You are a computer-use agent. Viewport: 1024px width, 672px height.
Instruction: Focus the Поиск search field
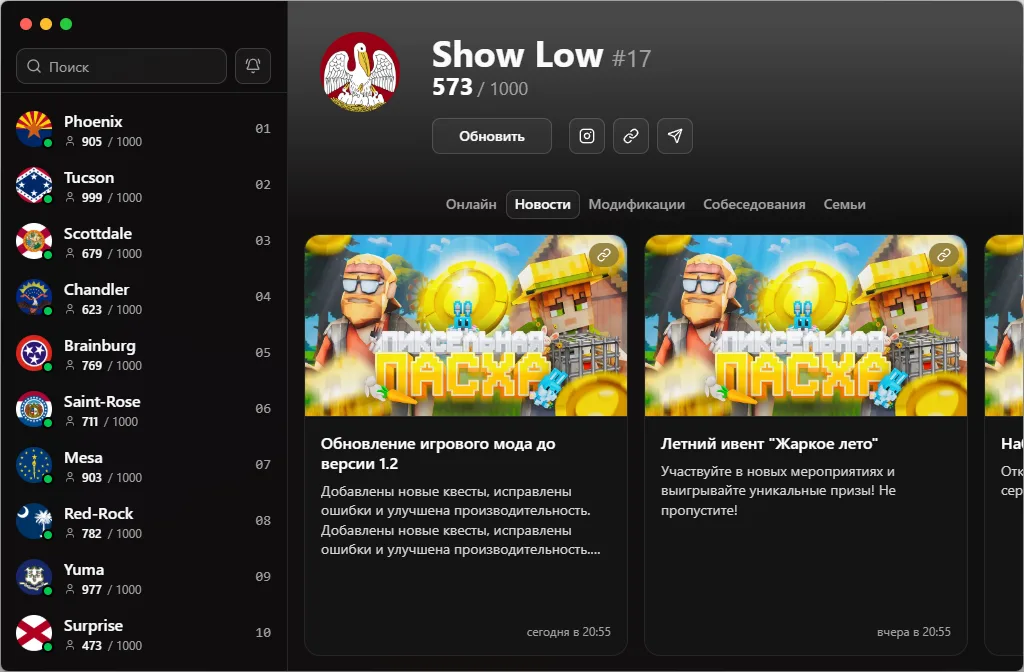pyautogui.click(x=122, y=67)
